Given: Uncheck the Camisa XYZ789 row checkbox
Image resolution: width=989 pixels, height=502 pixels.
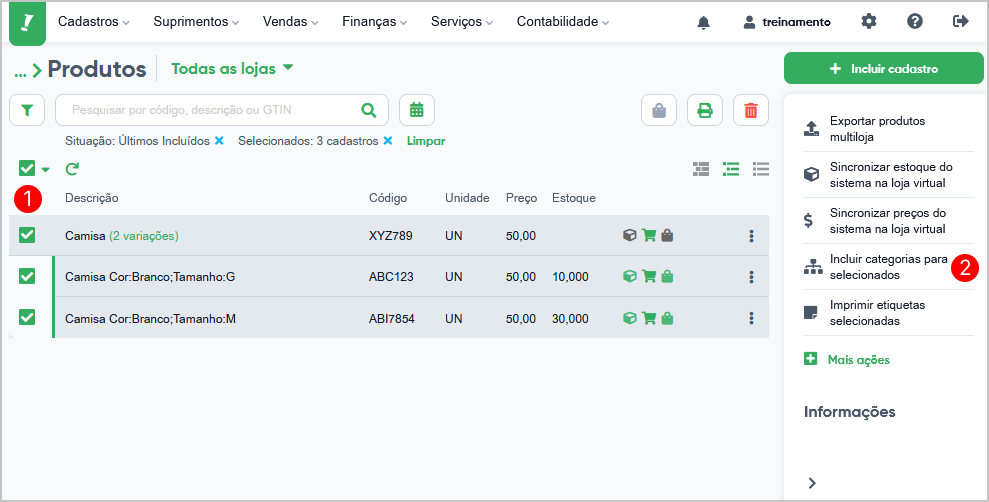Looking at the screenshot, I should click(27, 235).
